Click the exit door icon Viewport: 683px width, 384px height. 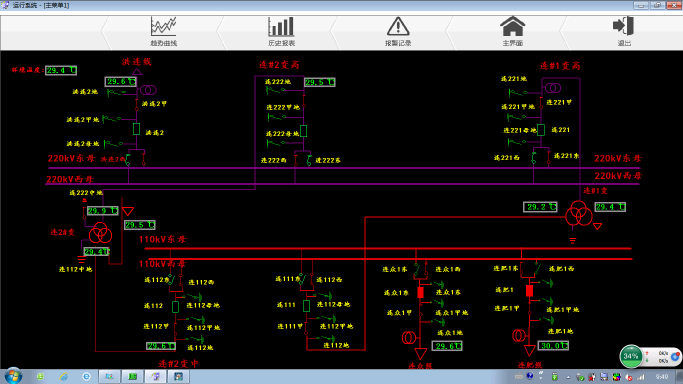[x=623, y=26]
